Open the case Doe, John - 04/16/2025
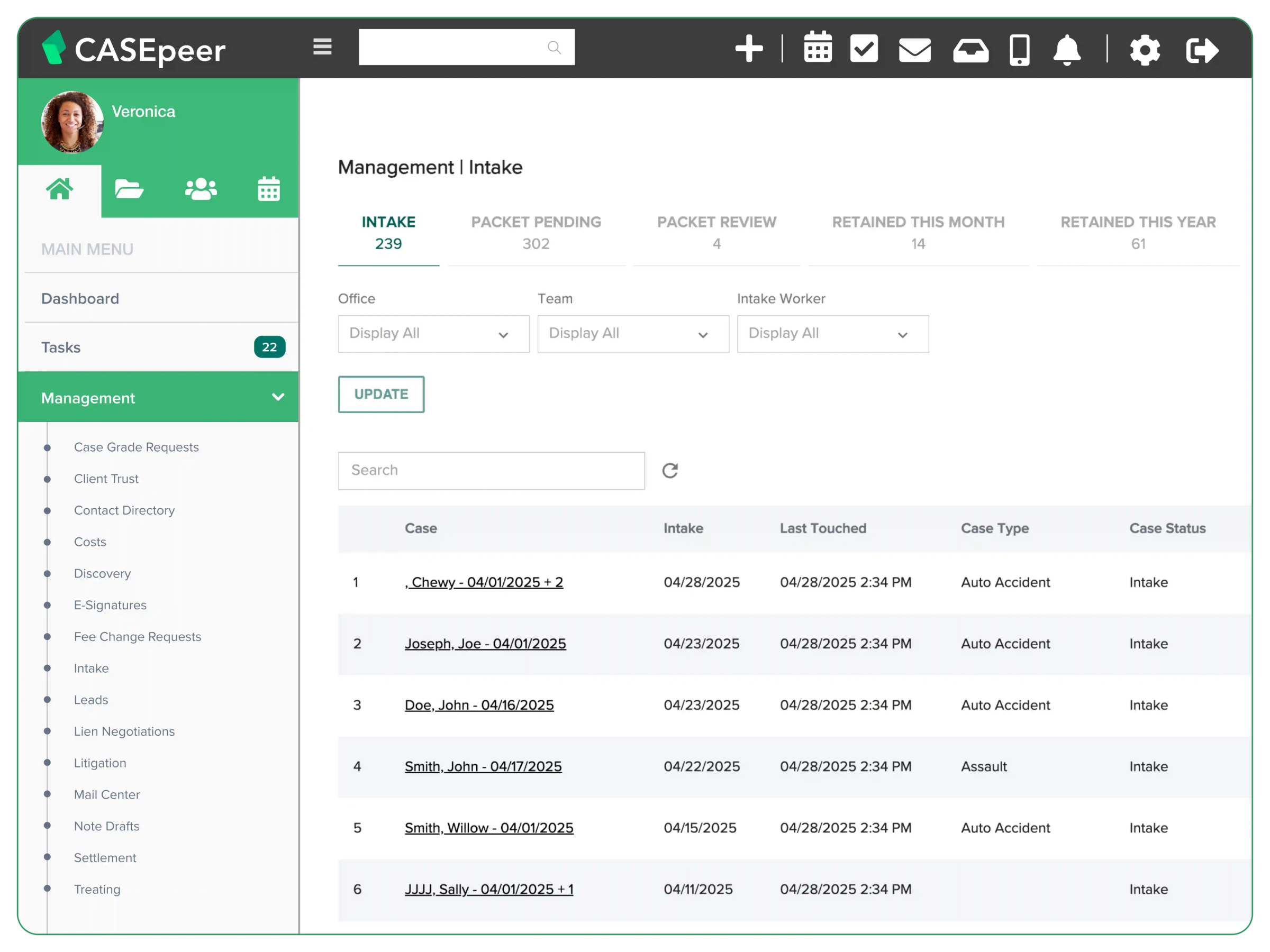1270x952 pixels. (479, 704)
